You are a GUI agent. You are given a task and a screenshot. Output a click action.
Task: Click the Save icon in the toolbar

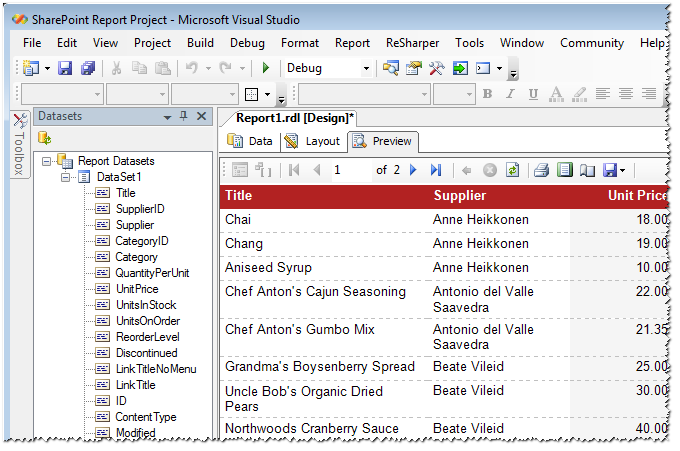point(65,68)
